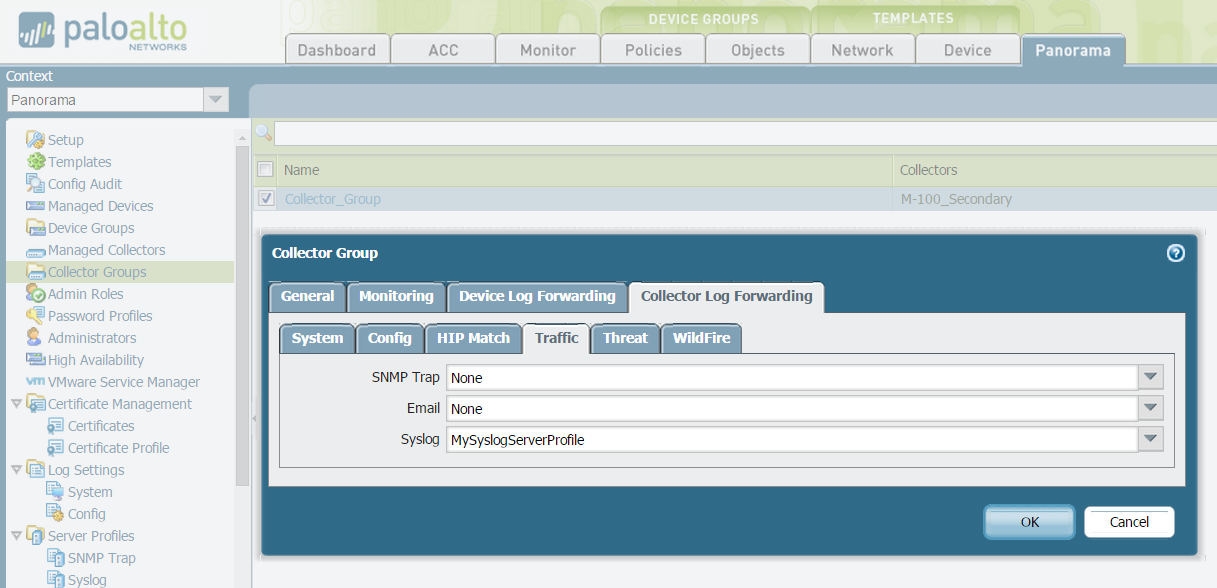Image resolution: width=1217 pixels, height=588 pixels.
Task: Click the Managed Devices icon
Action: pos(36,206)
